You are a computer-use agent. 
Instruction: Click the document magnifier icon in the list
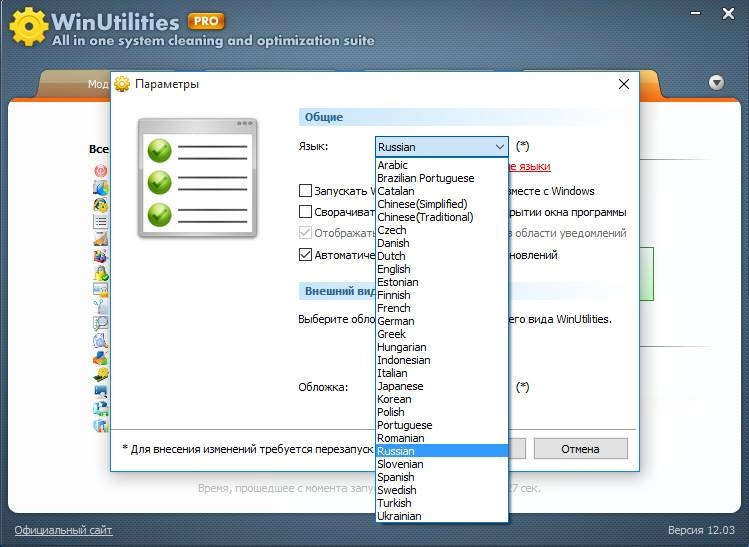(101, 323)
